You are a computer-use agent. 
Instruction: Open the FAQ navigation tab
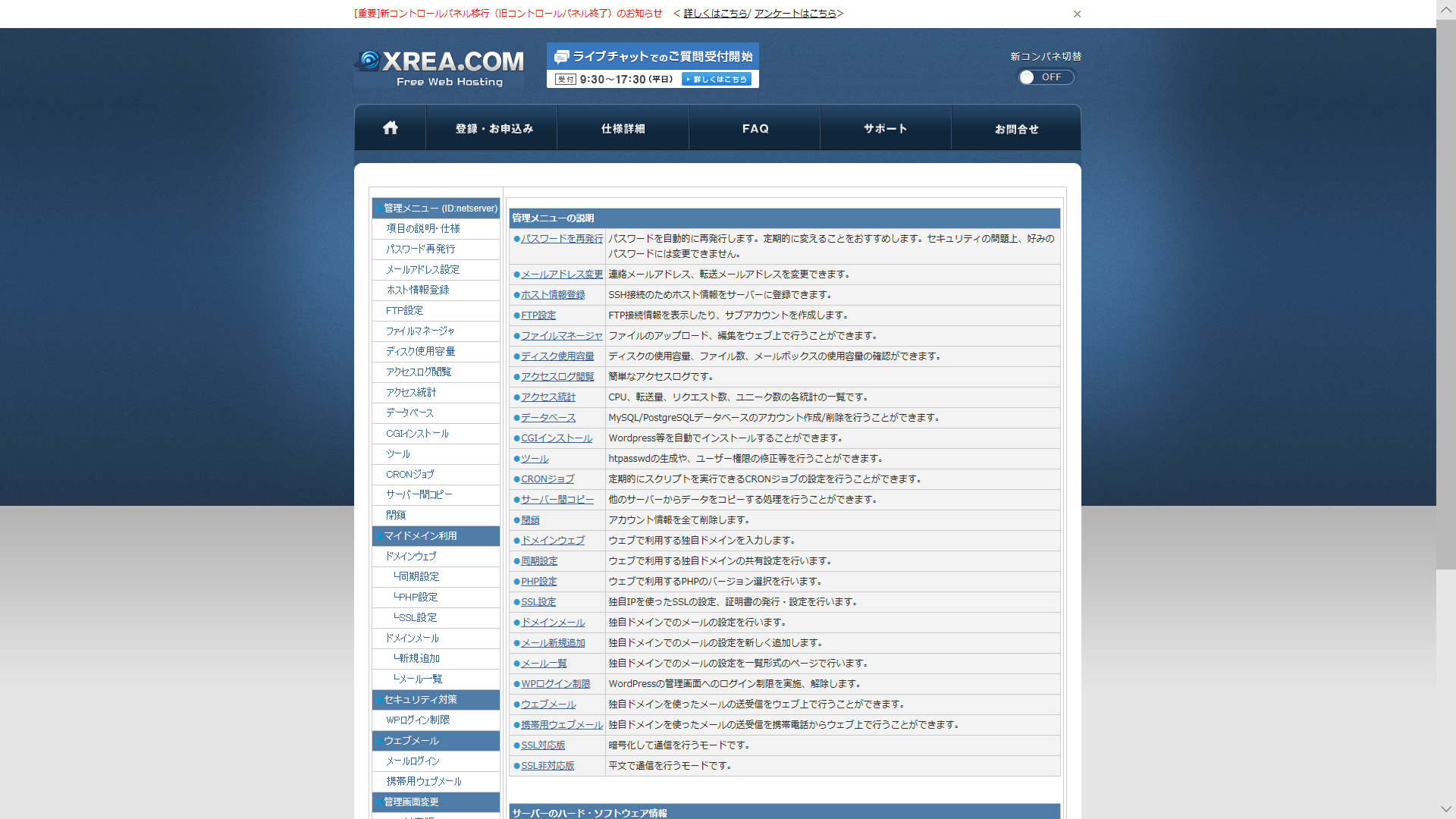755,129
